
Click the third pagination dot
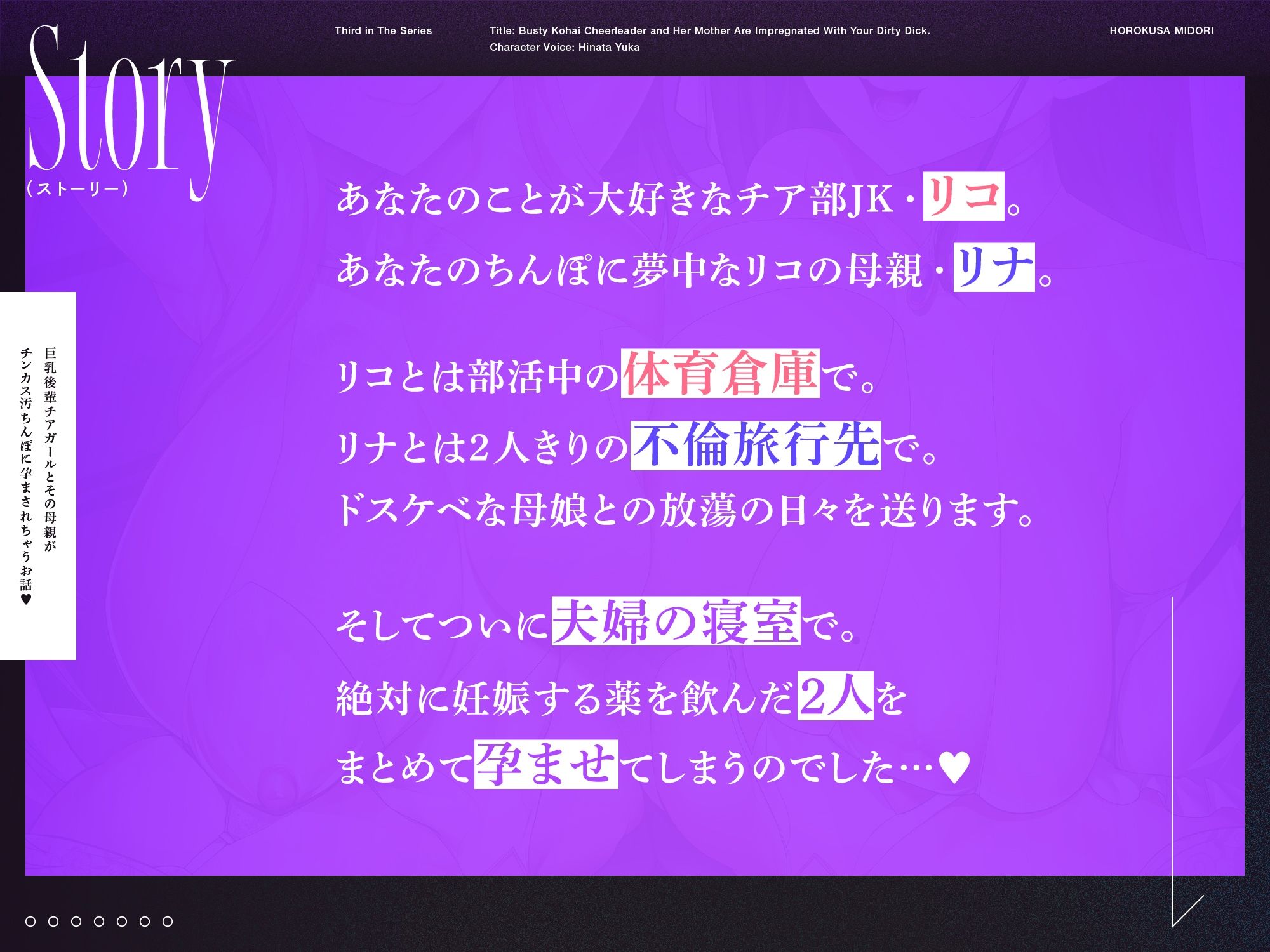pyautogui.click(x=76, y=921)
